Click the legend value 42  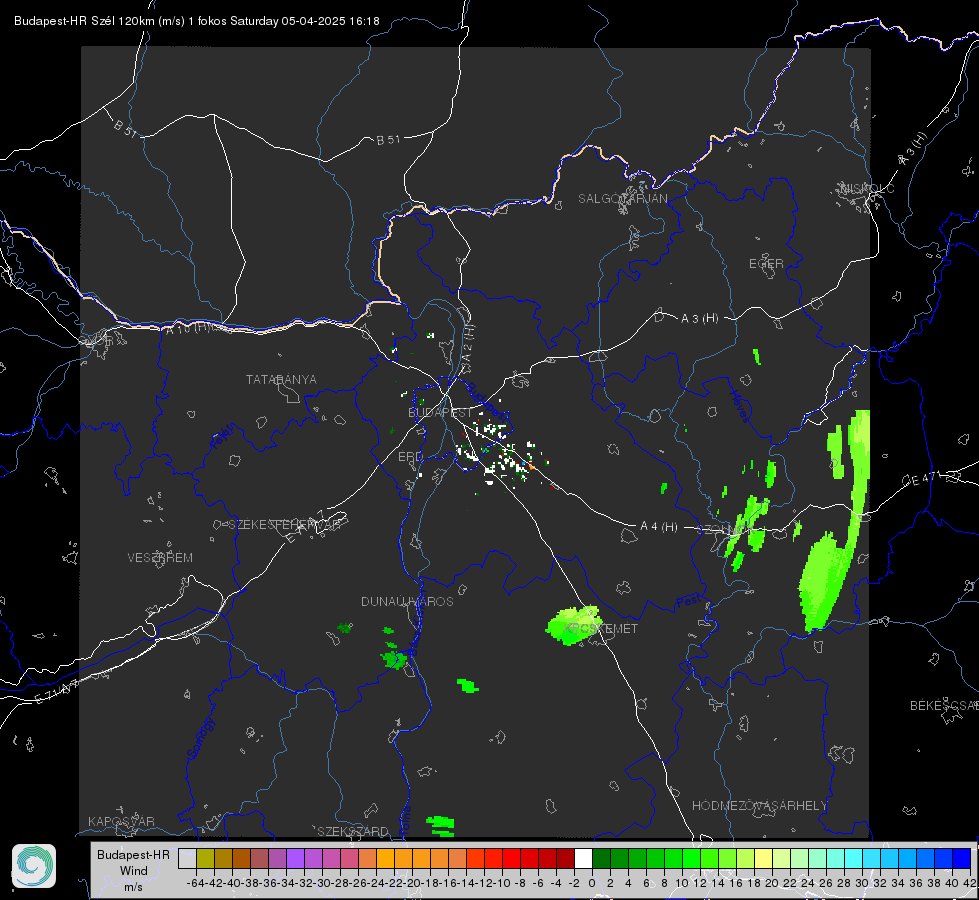[x=969, y=883]
